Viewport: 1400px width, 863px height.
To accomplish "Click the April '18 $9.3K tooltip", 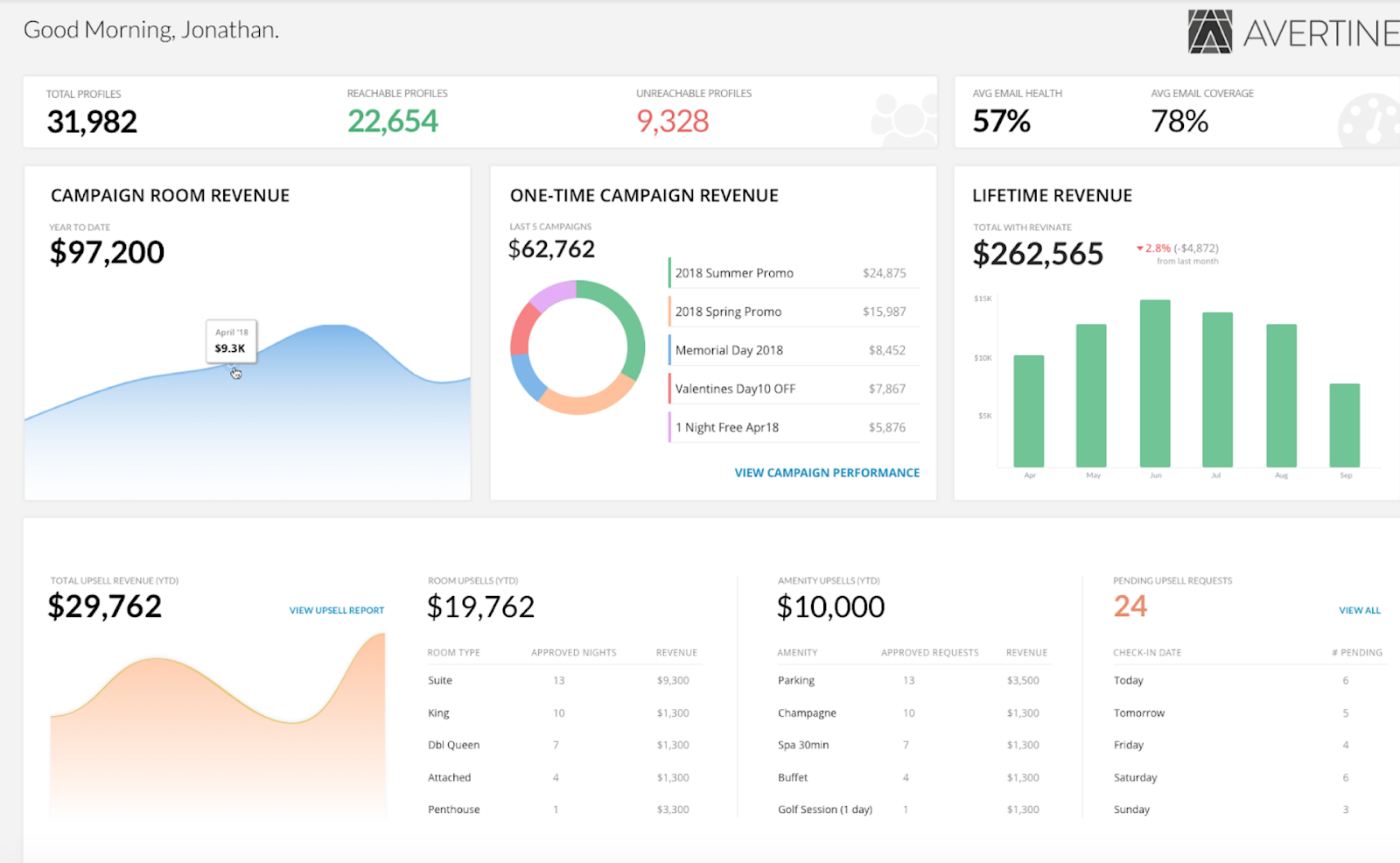I will point(231,340).
